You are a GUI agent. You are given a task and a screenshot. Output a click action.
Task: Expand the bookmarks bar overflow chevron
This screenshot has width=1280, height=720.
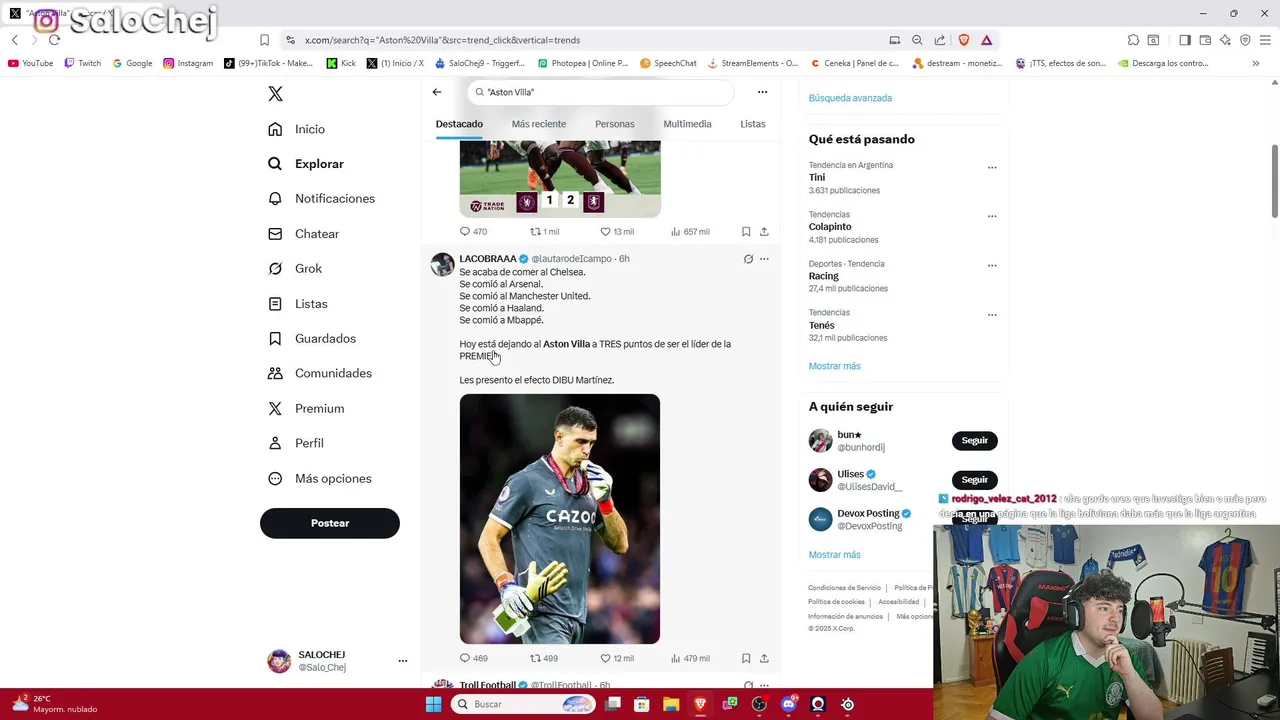click(1256, 63)
